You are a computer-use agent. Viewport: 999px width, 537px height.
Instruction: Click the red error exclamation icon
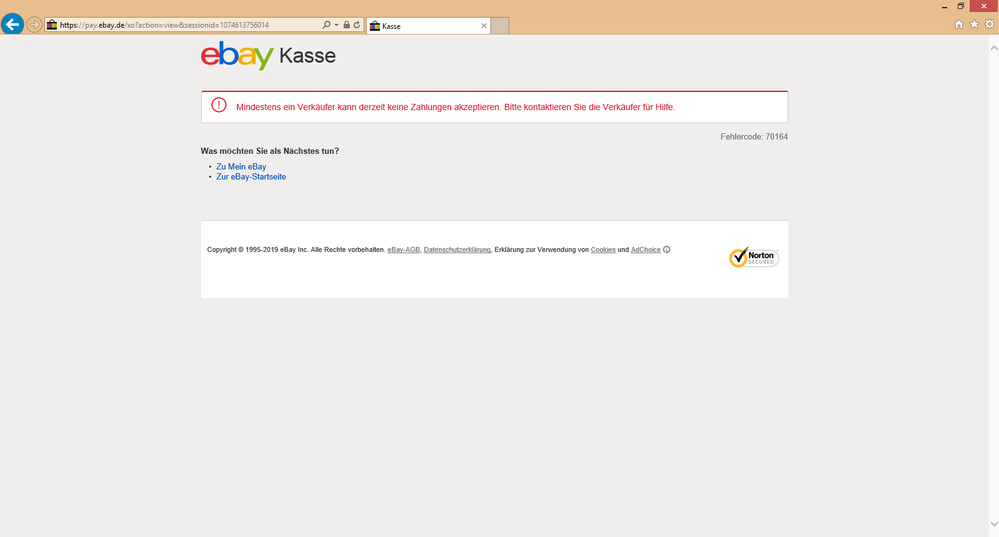point(219,105)
